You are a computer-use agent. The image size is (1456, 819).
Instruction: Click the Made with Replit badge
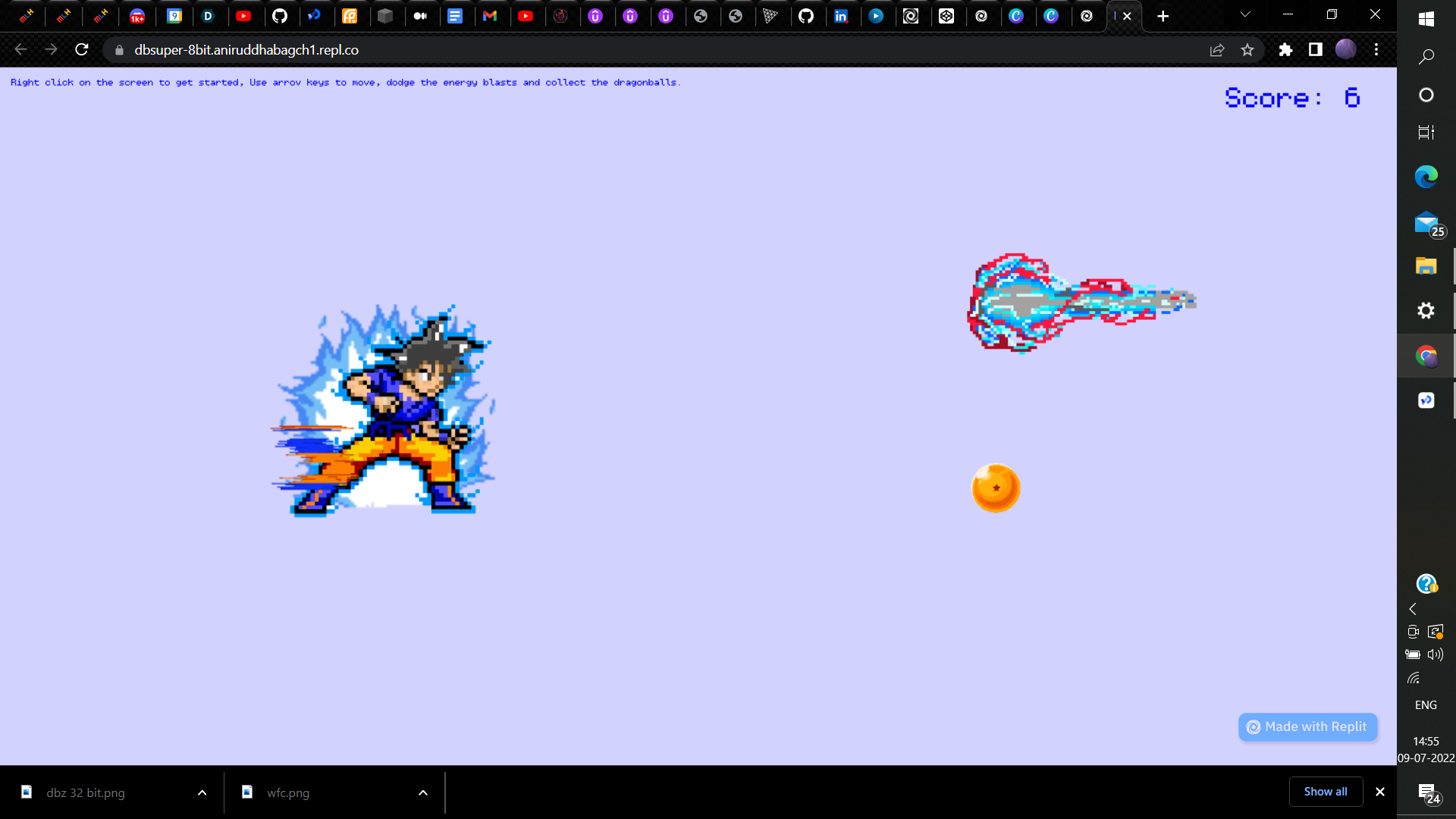(x=1307, y=726)
